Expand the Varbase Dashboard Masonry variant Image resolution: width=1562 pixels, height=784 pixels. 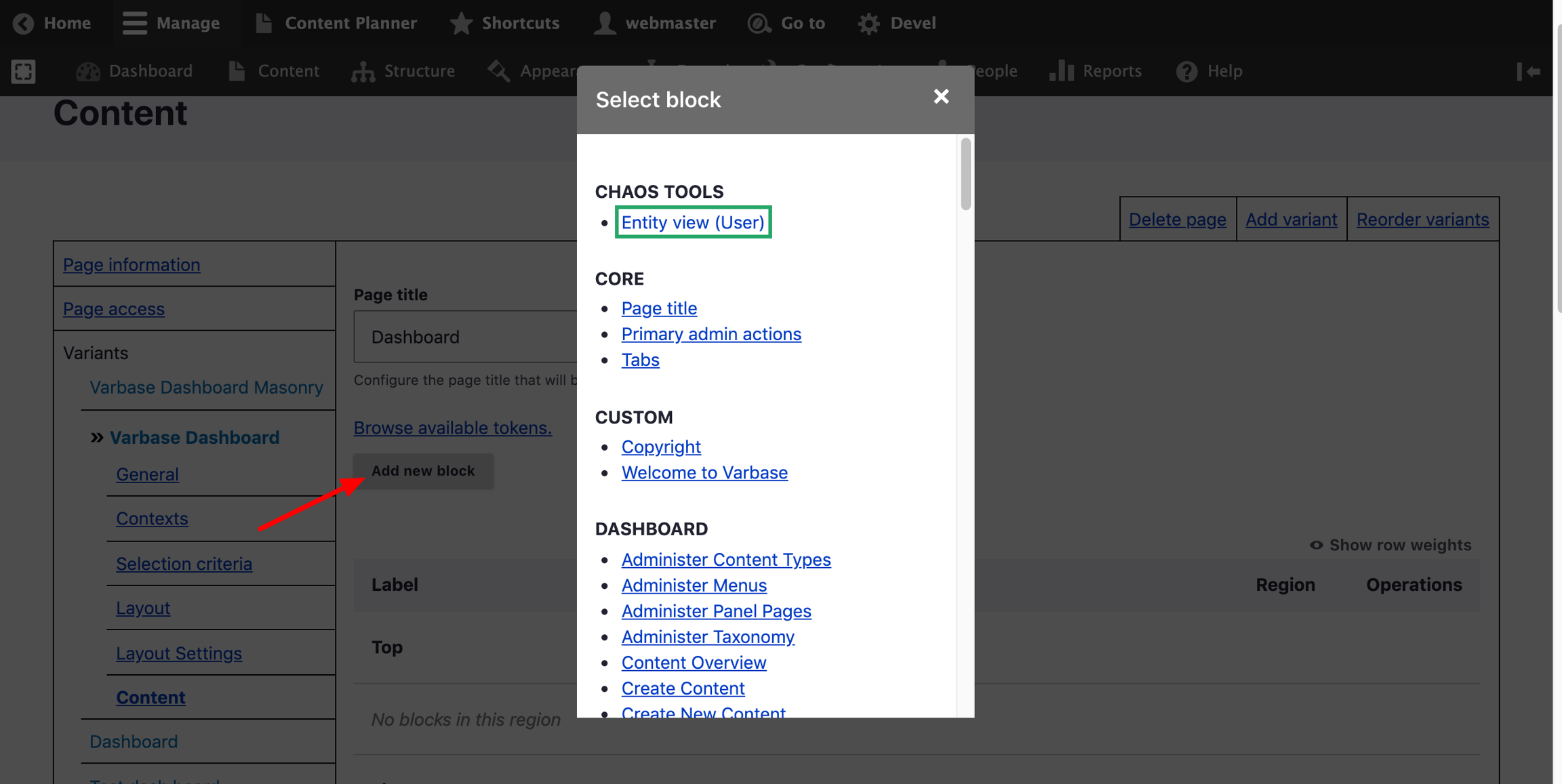click(206, 387)
